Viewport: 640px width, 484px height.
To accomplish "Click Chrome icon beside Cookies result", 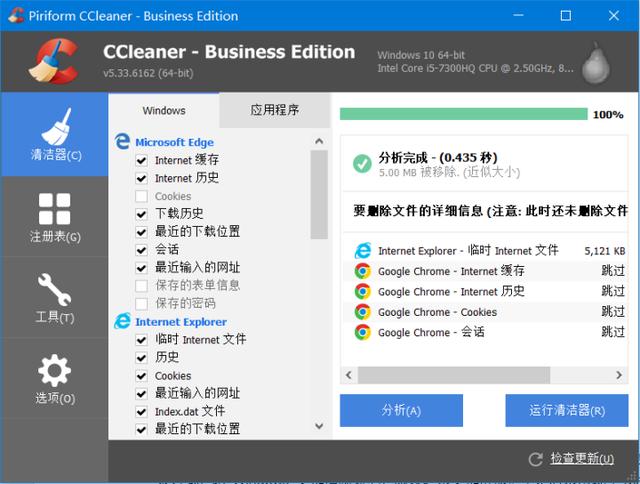I will [x=362, y=312].
